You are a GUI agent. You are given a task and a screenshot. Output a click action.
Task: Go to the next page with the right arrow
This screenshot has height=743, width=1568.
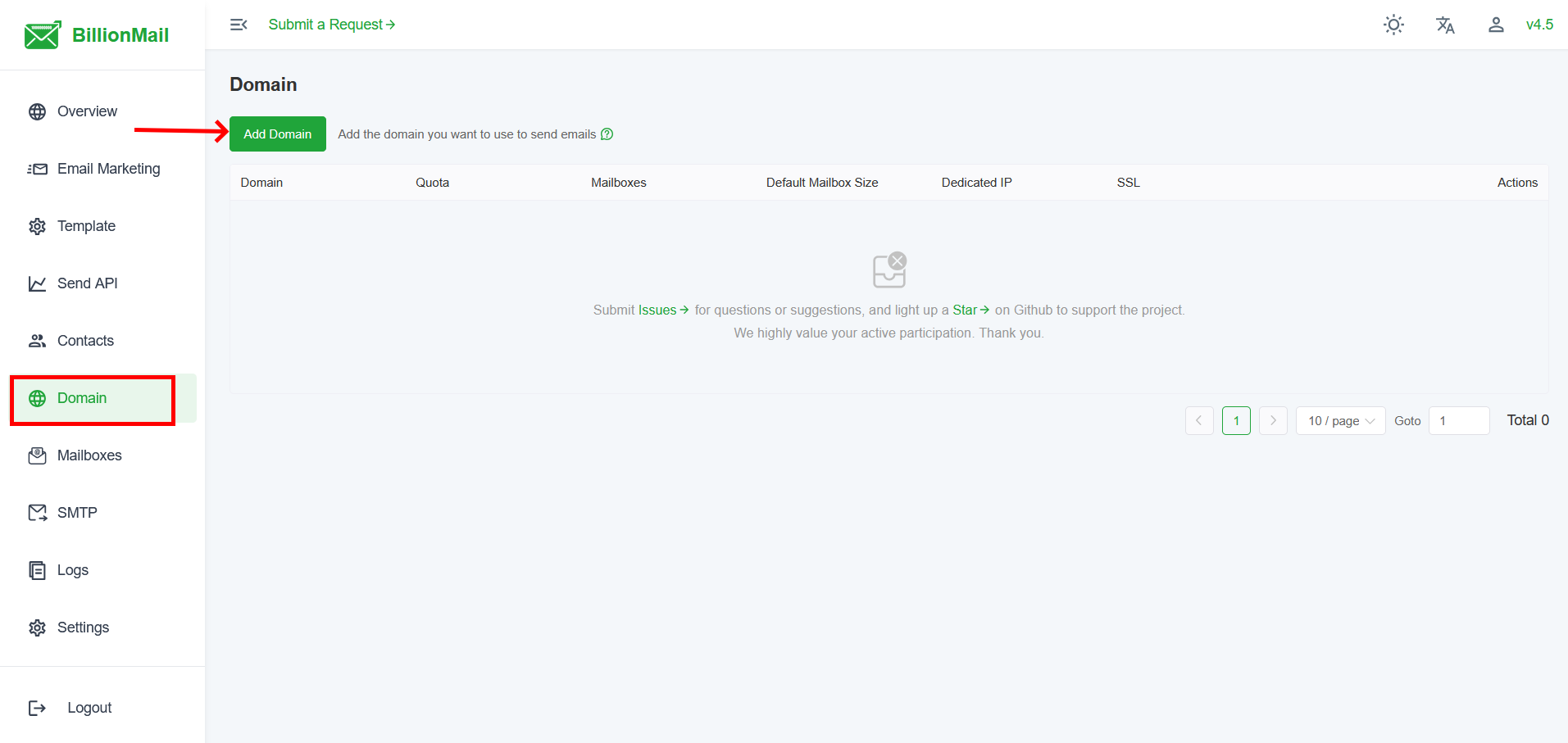pos(1273,420)
